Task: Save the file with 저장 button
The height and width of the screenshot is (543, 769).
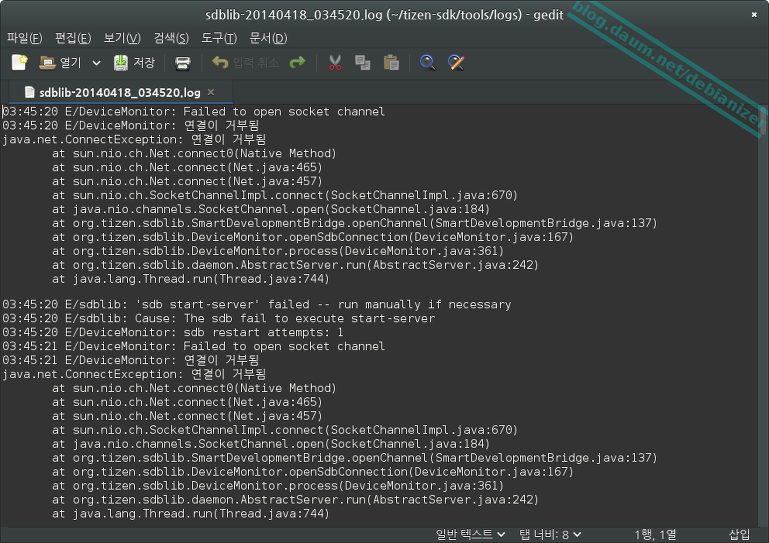Action: pyautogui.click(x=134, y=62)
